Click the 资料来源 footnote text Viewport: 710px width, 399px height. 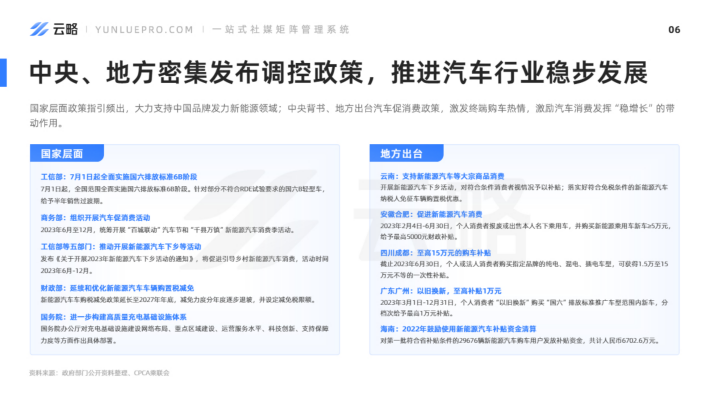click(x=99, y=373)
